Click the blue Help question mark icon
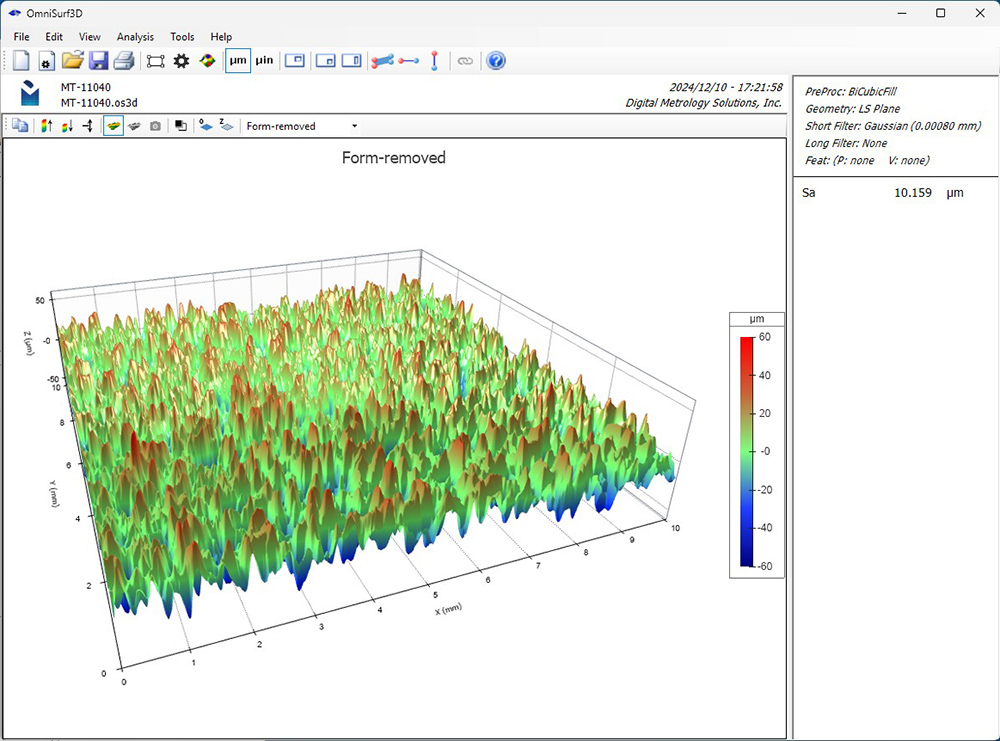 495,61
